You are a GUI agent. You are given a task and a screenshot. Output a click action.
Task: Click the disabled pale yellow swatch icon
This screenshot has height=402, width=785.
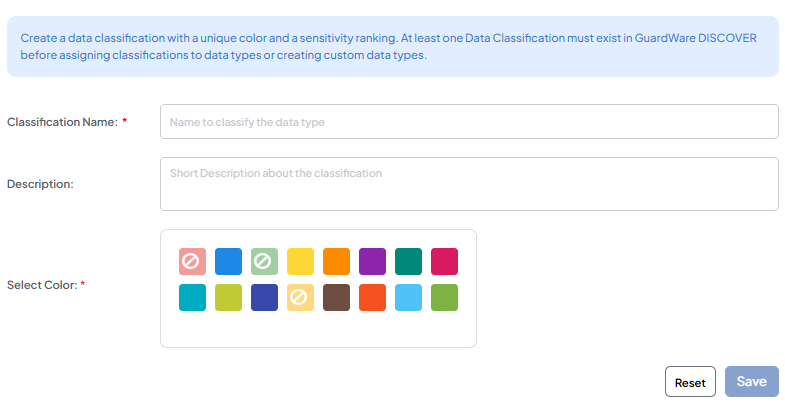tap(300, 297)
